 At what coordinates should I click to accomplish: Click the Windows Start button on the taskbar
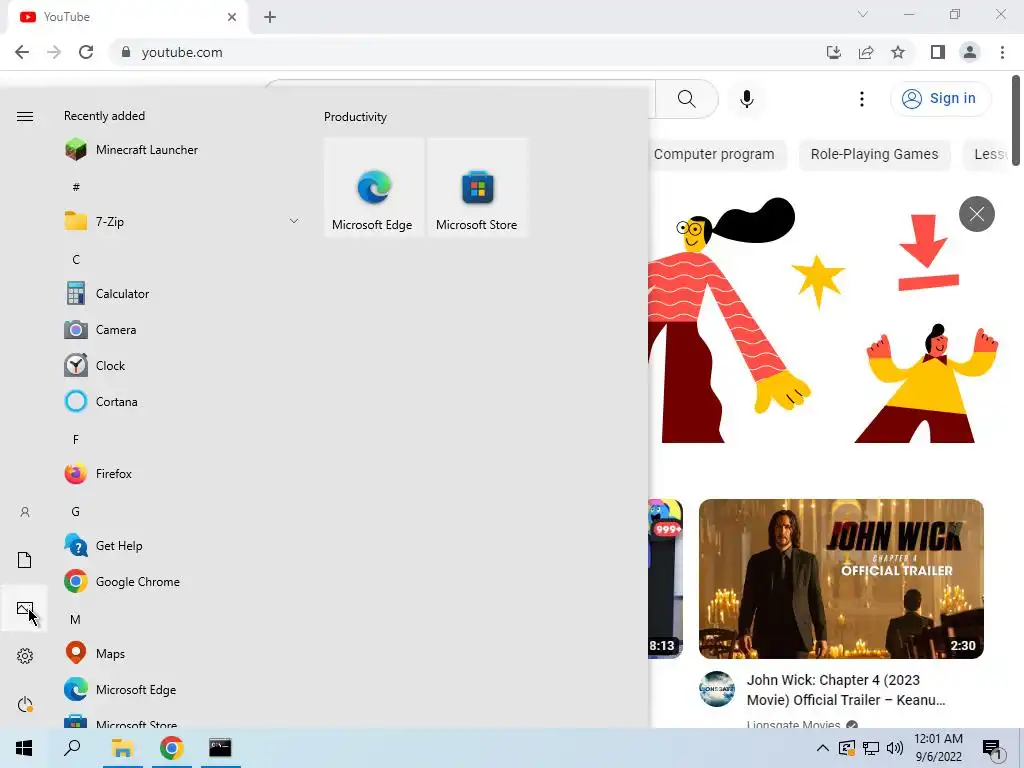(x=24, y=748)
